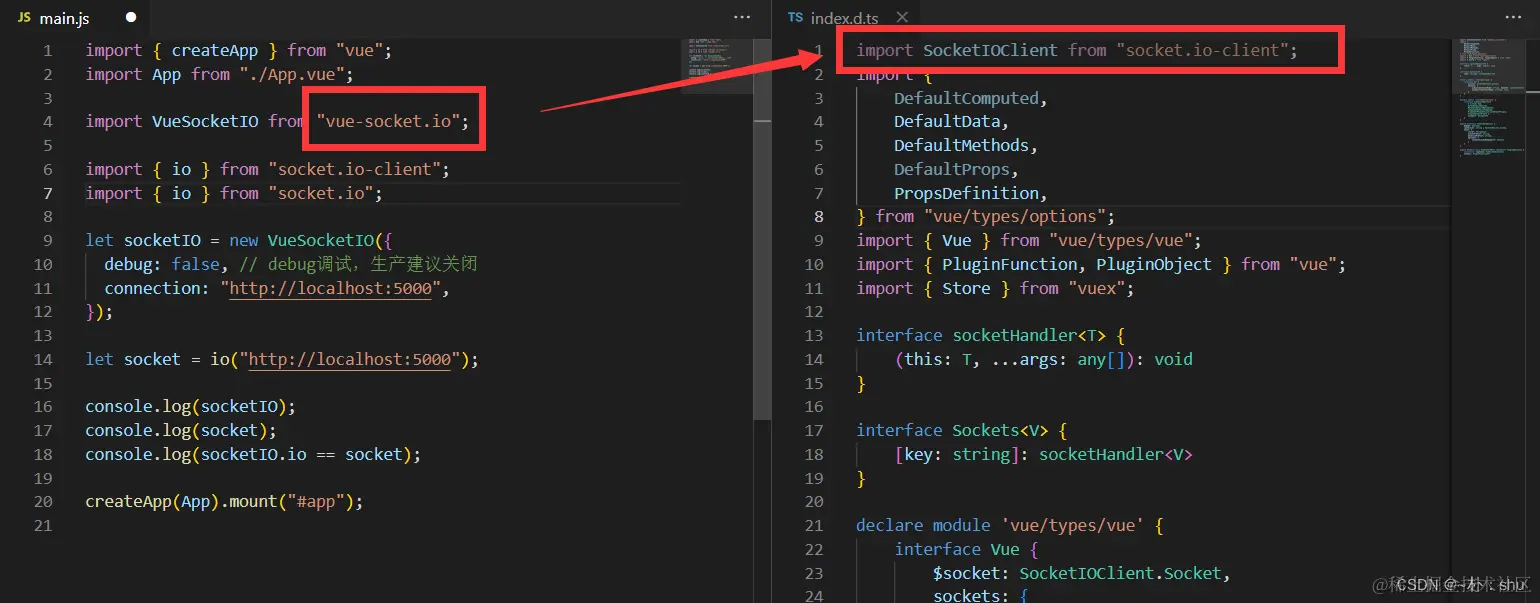Click "SocketIOClient" import in index.d.ts line 1
1540x603 pixels.
[990, 50]
